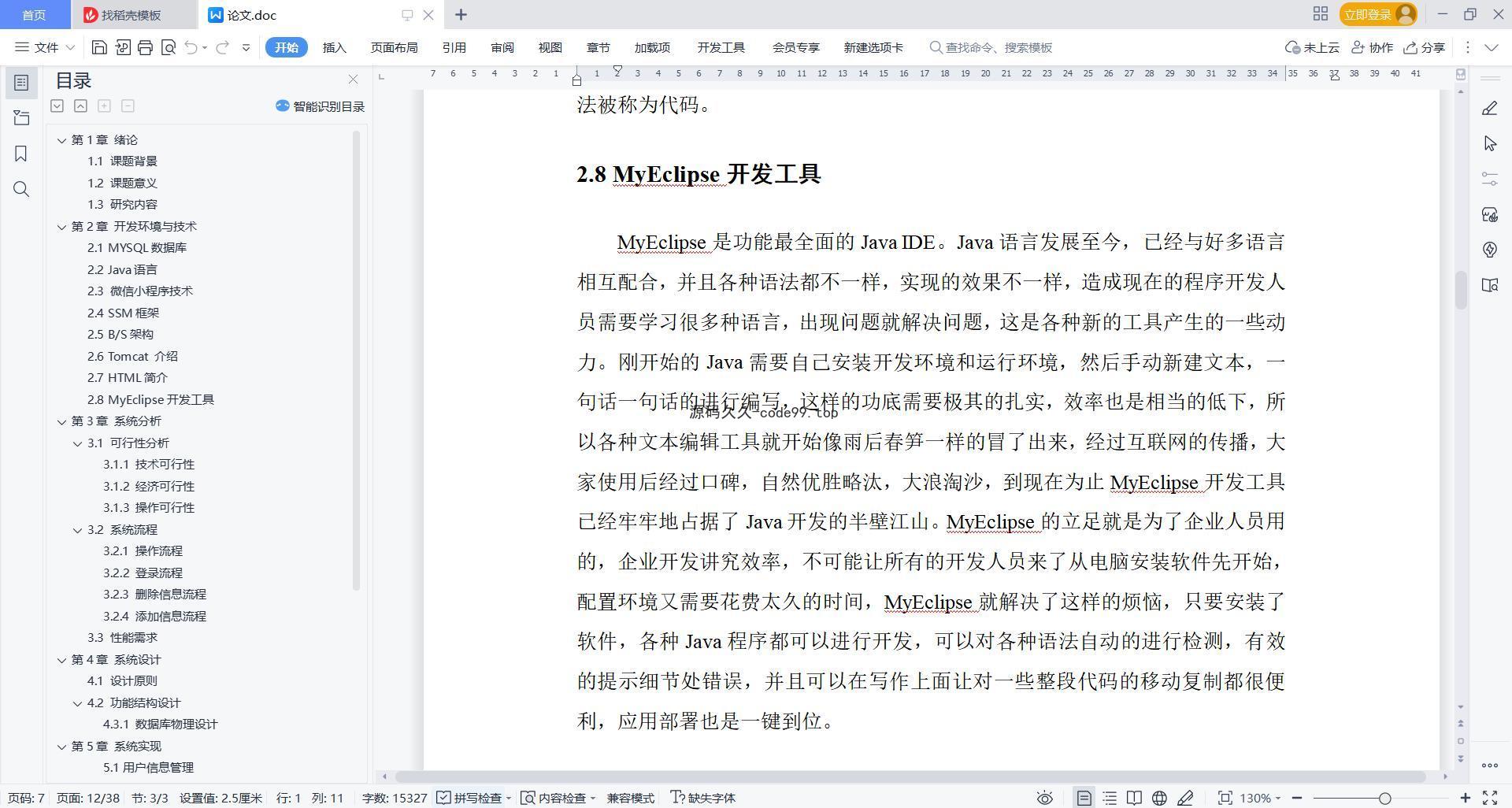The width and height of the screenshot is (1512, 808).
Task: Click the pen edit icon in right sidebar
Action: click(1489, 108)
